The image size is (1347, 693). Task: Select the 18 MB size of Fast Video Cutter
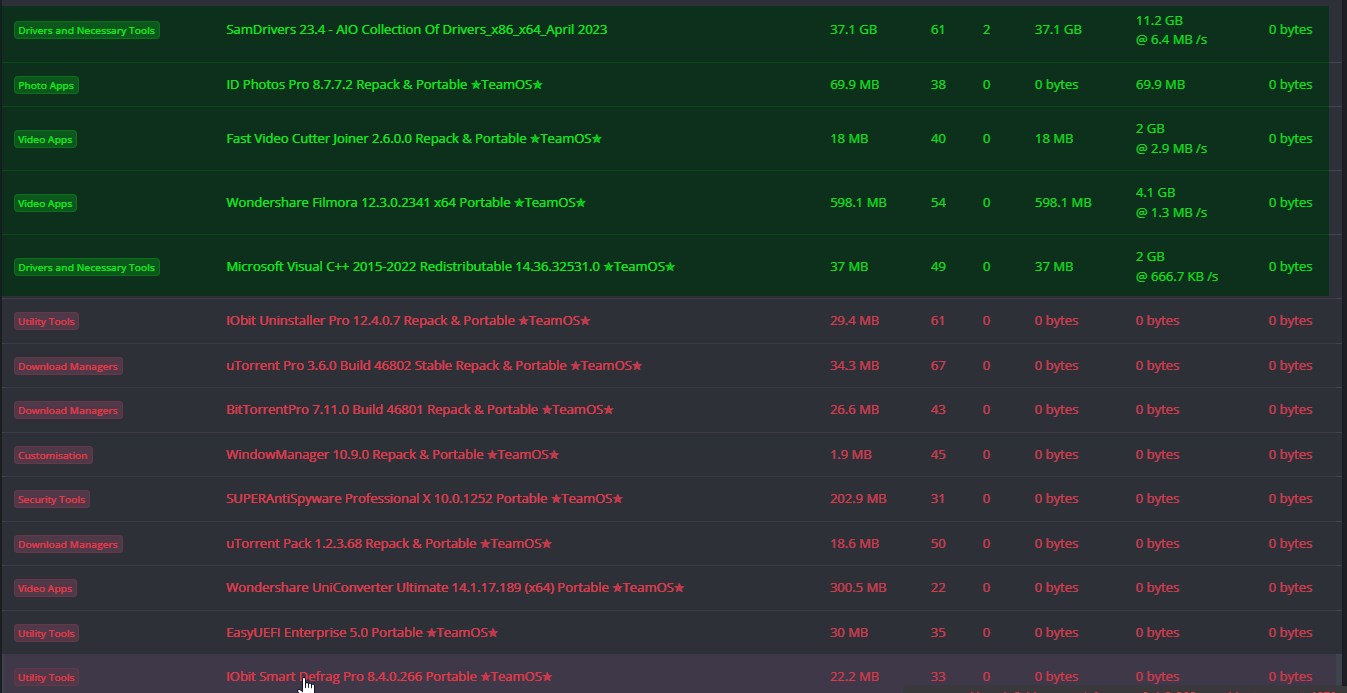point(849,139)
